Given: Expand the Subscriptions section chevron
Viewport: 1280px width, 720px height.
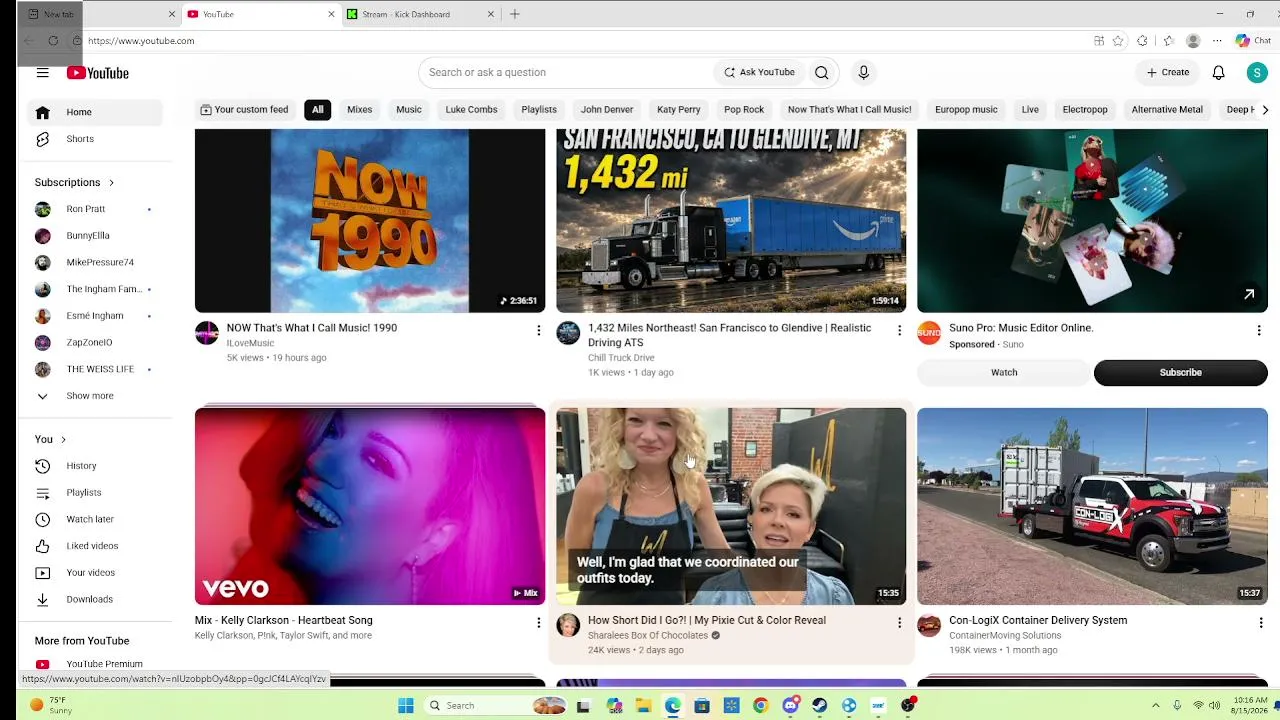Looking at the screenshot, I should (111, 183).
